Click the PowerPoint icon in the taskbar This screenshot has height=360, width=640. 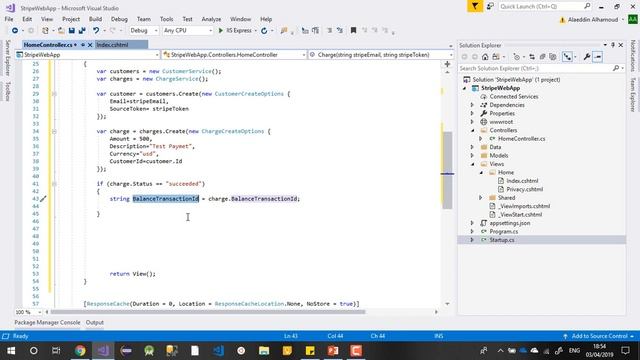[x=333, y=351]
